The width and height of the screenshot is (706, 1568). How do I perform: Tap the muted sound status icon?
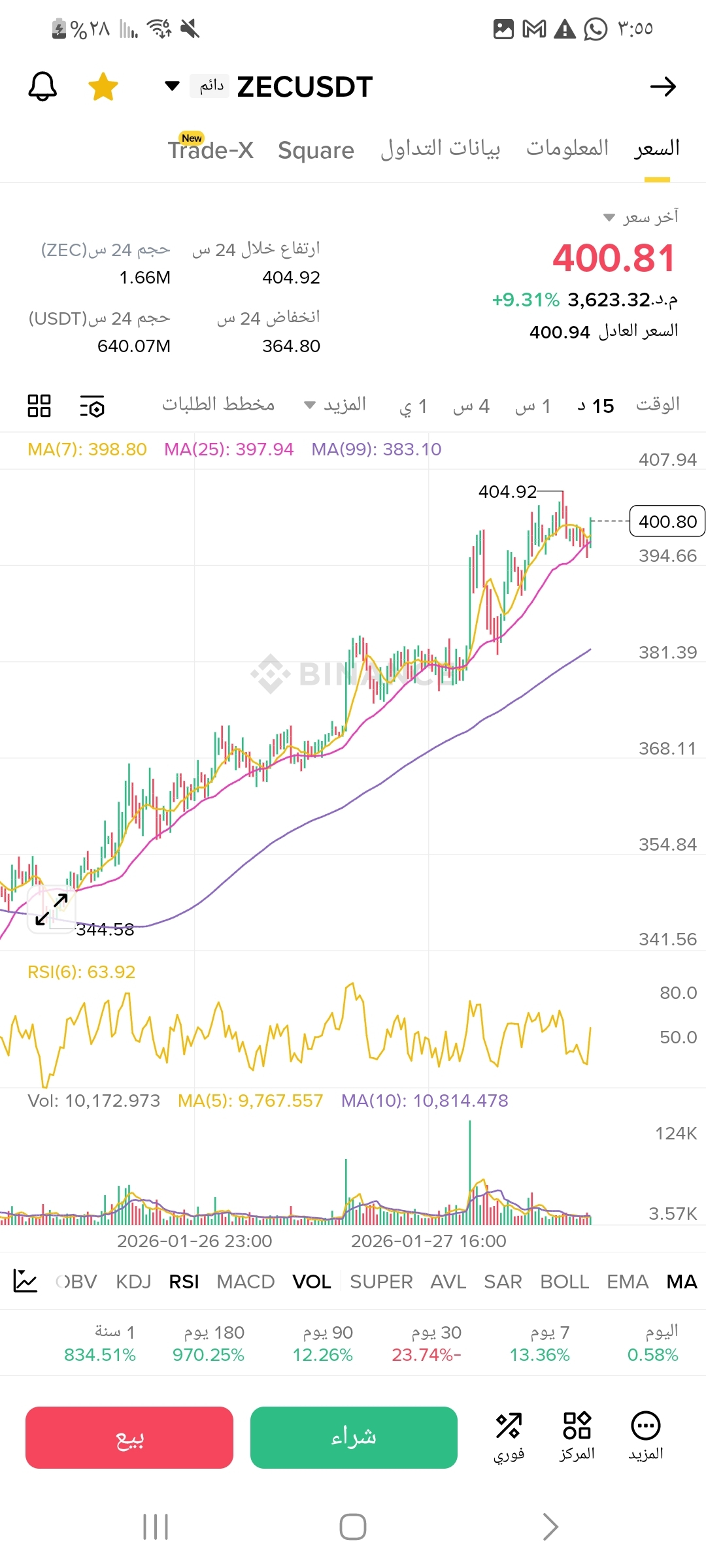tap(190, 29)
